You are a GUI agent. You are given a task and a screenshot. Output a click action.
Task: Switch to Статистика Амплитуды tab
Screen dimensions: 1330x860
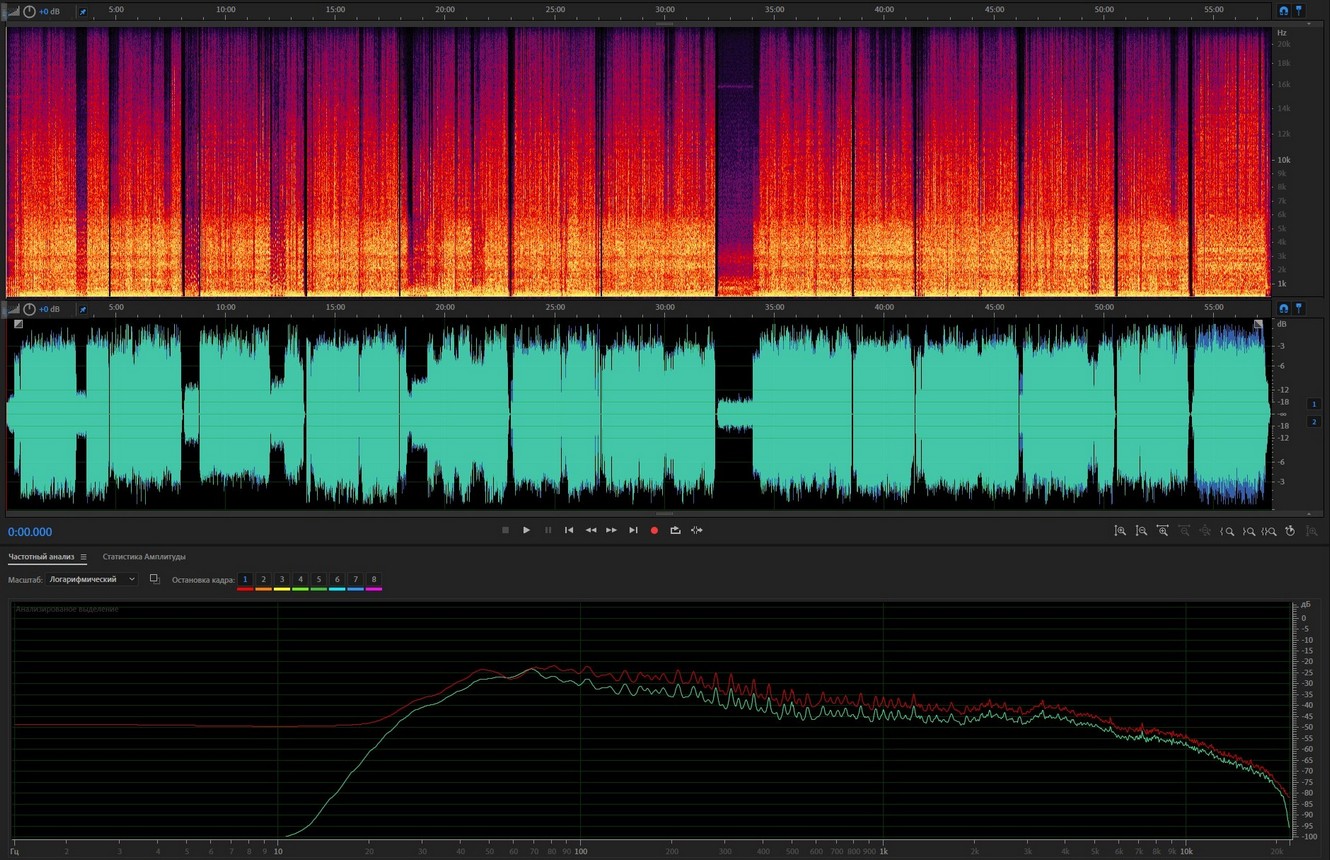144,557
